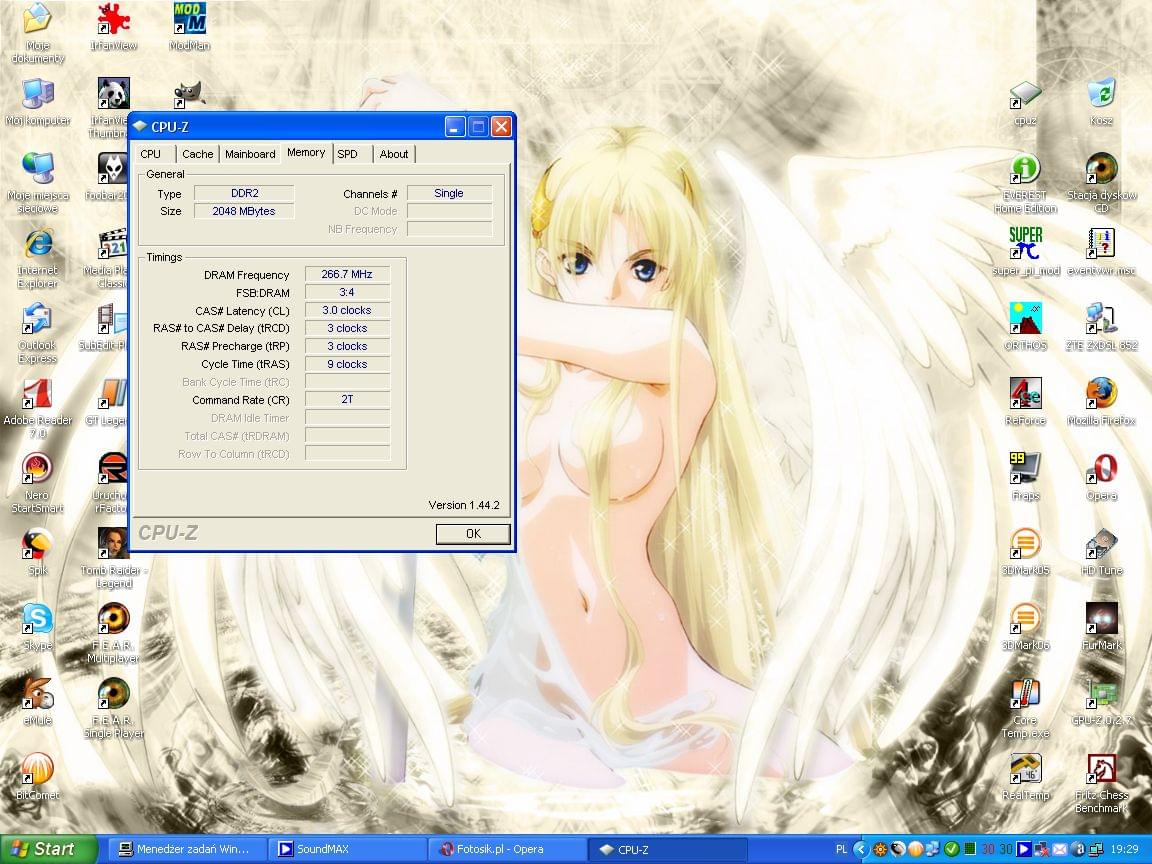
Task: Minimize the CPU-Z window
Action: pyautogui.click(x=455, y=127)
